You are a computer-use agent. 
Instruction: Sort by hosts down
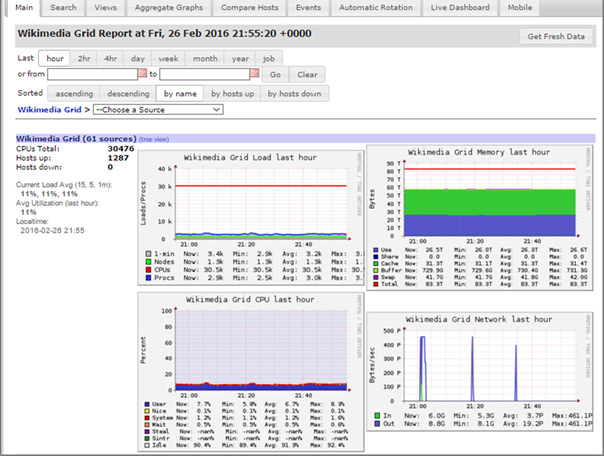(294, 94)
